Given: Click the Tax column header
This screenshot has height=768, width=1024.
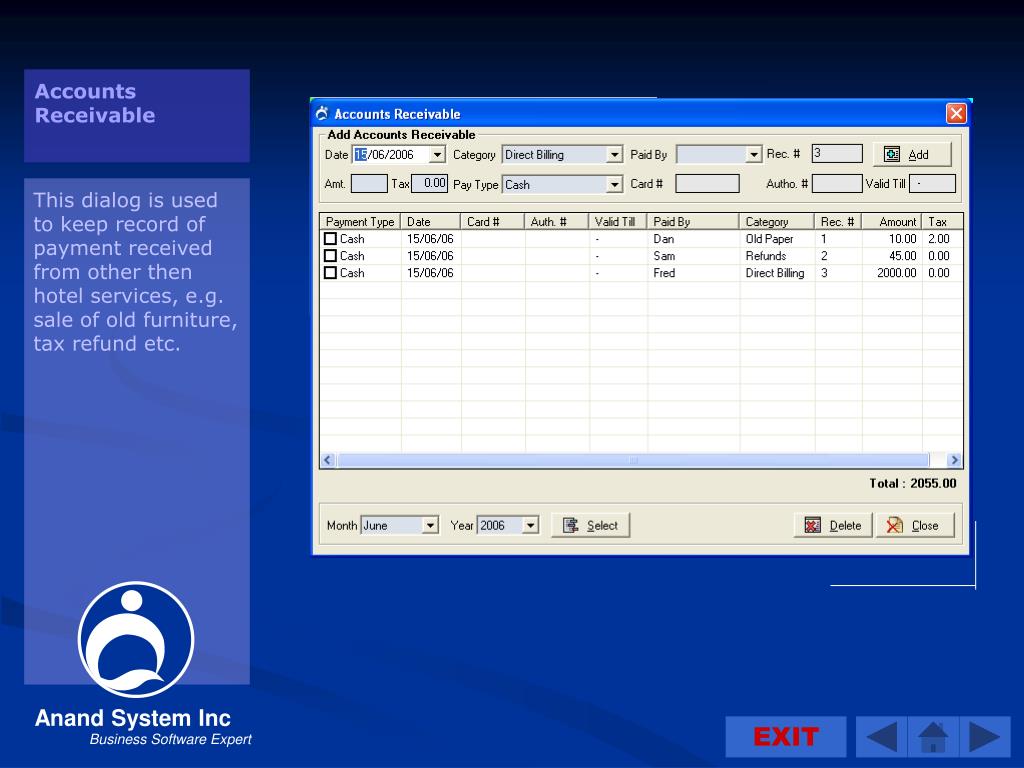Looking at the screenshot, I should click(x=942, y=221).
